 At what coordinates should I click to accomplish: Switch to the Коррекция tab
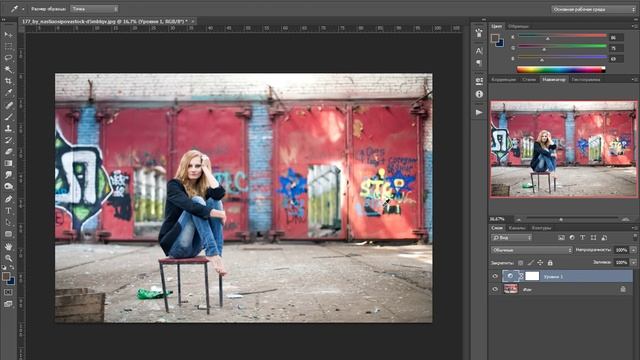click(503, 80)
